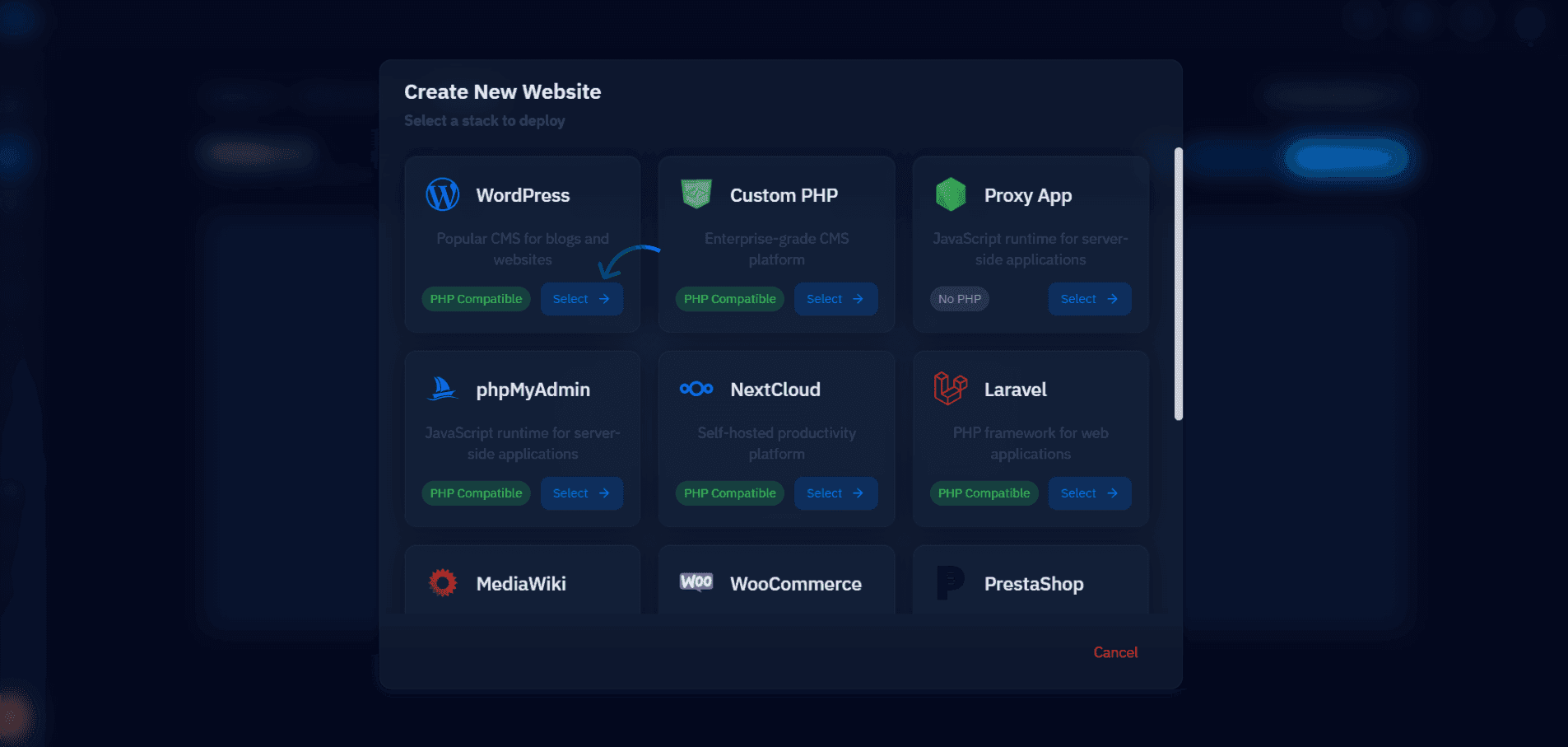Screen dimensions: 1568x747
Task: Click the blurred blue button behind the dialog
Action: coord(1347,156)
